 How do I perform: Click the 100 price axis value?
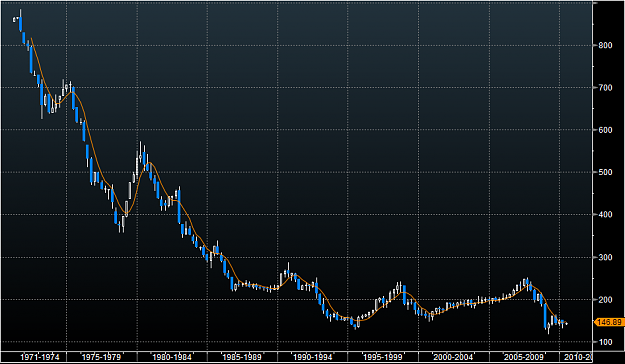[x=605, y=342]
